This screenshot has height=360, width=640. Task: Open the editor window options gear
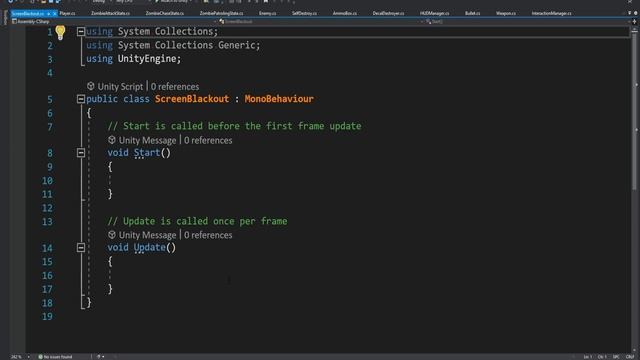click(x=636, y=13)
